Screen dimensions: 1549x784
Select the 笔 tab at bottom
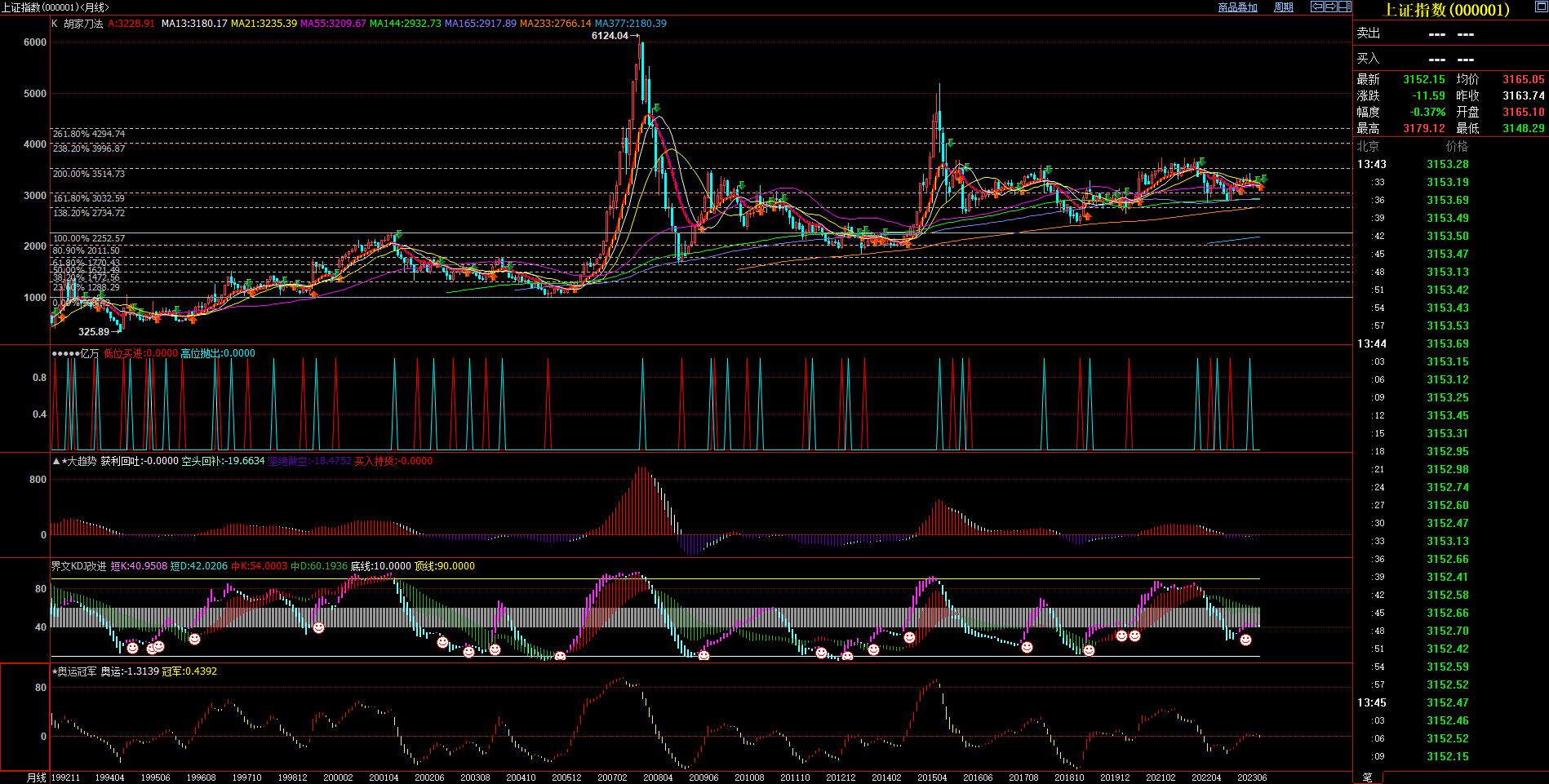(1368, 777)
